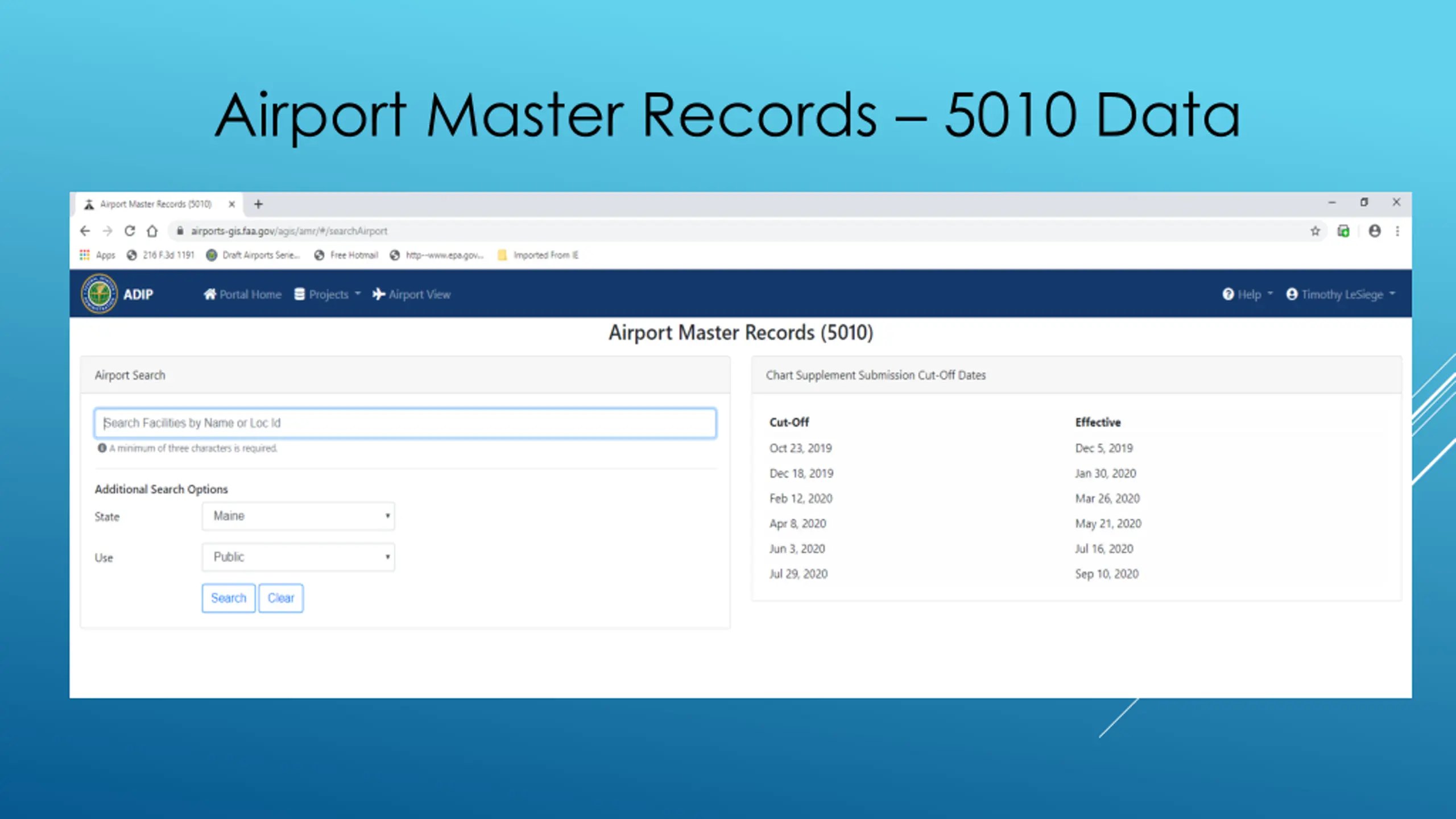Click the Oct 23, 2019 cut-off date
This screenshot has width=1456, height=819.
(801, 448)
